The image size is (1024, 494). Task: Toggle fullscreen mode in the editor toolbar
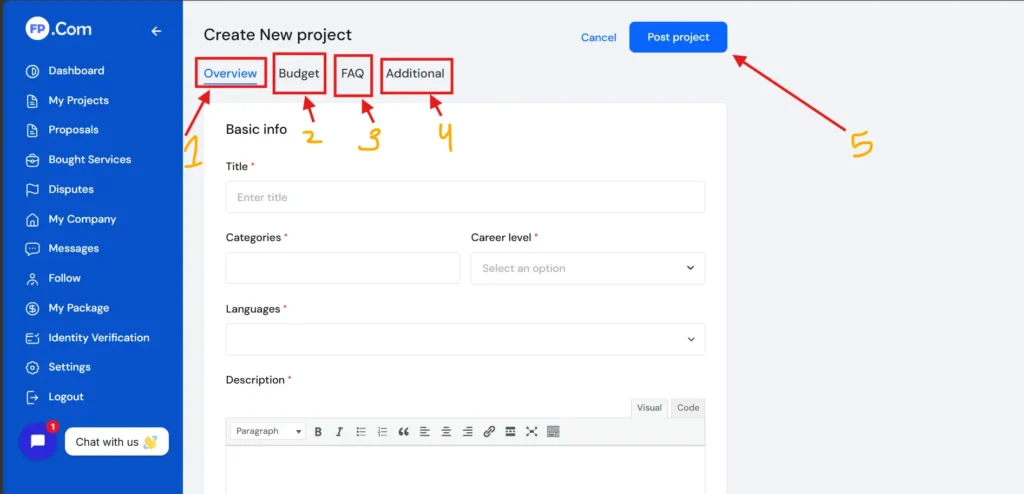531,432
